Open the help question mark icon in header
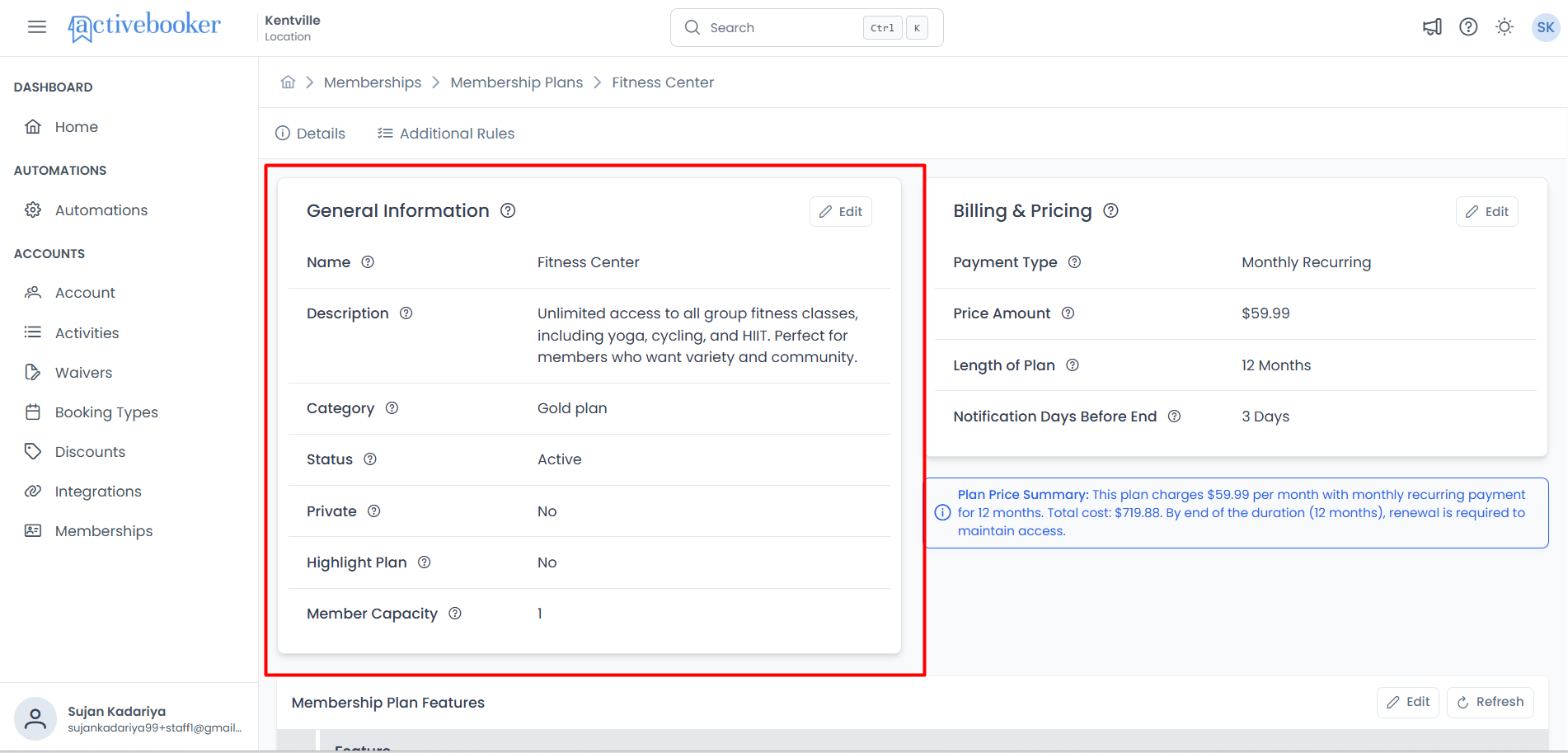The image size is (1568, 753). [x=1468, y=27]
